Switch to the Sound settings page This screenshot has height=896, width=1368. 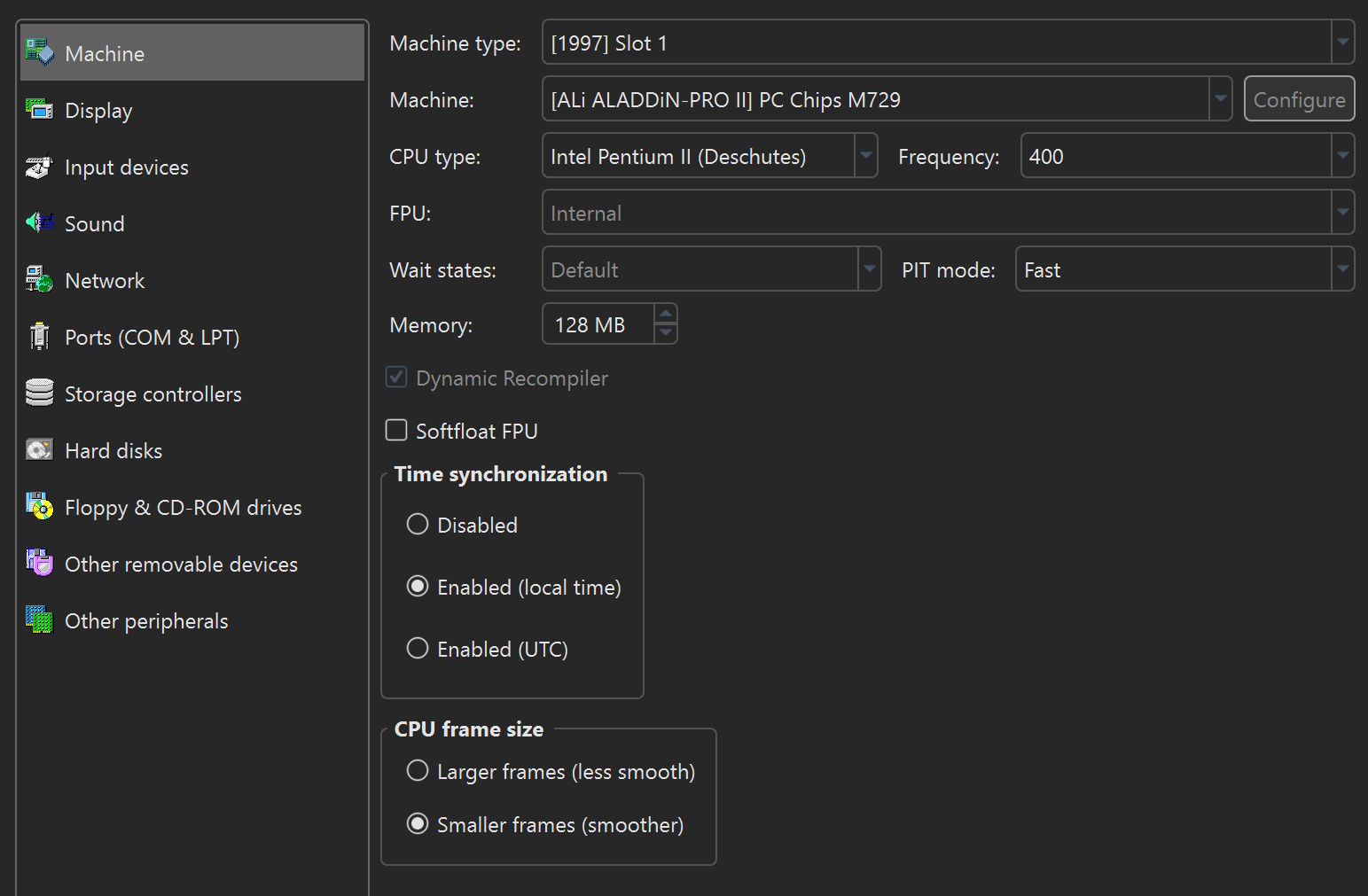(x=192, y=223)
